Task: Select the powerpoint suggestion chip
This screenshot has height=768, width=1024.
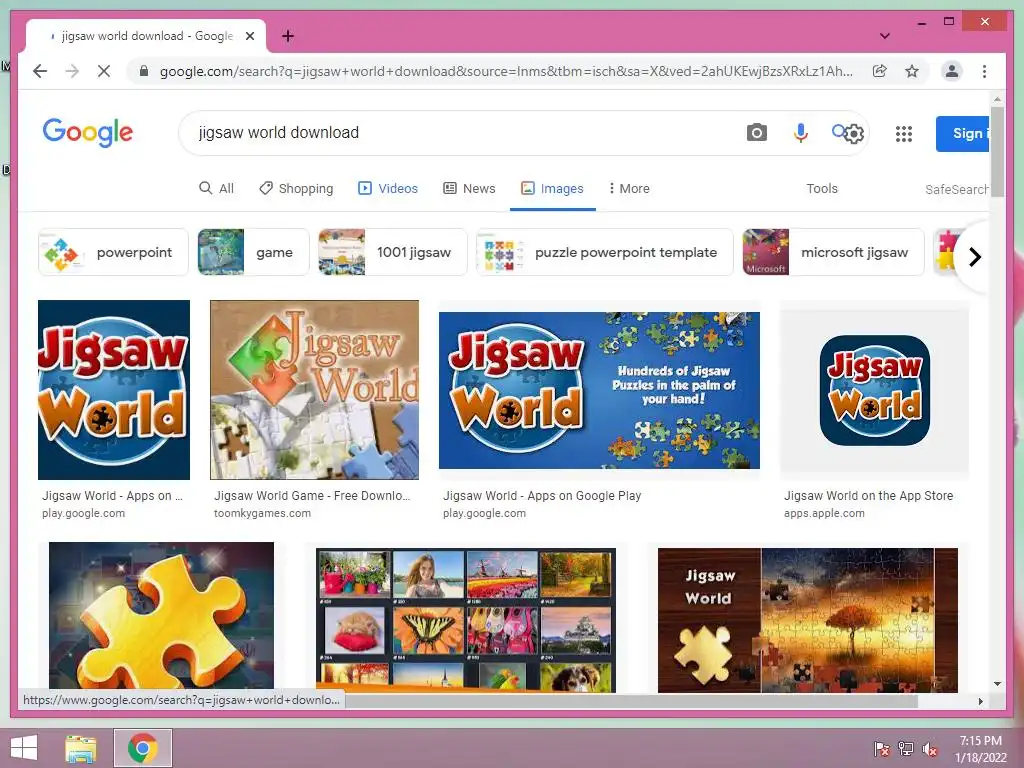Action: click(113, 252)
